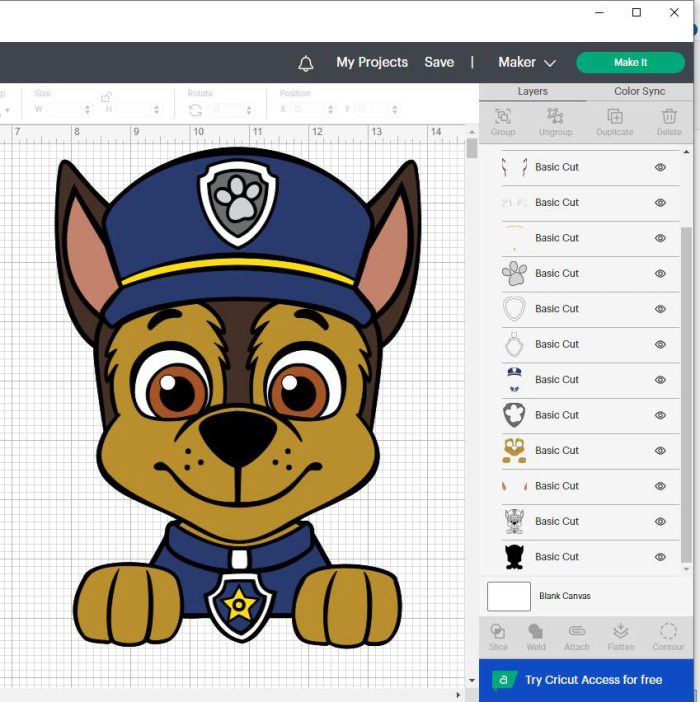Click canvas horizontal scroll-right arrow
The image size is (700, 702).
click(x=457, y=695)
